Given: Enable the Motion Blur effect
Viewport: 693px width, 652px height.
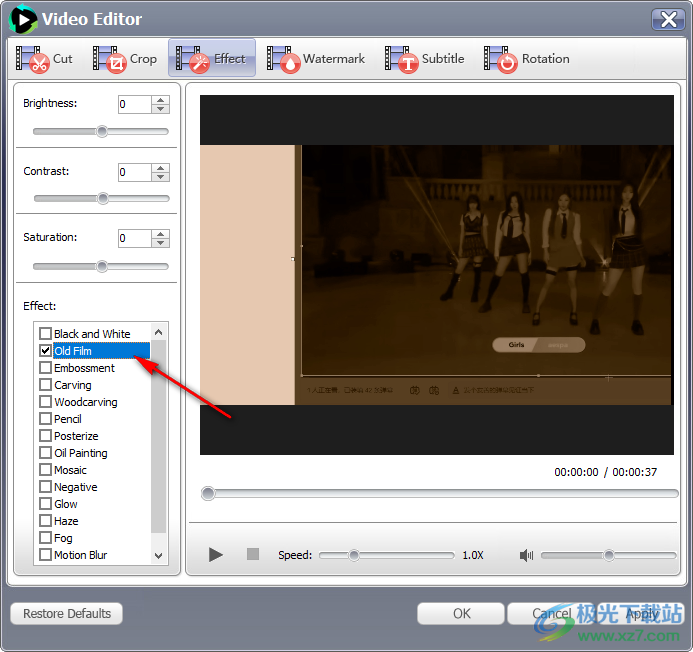Looking at the screenshot, I should tap(45, 555).
